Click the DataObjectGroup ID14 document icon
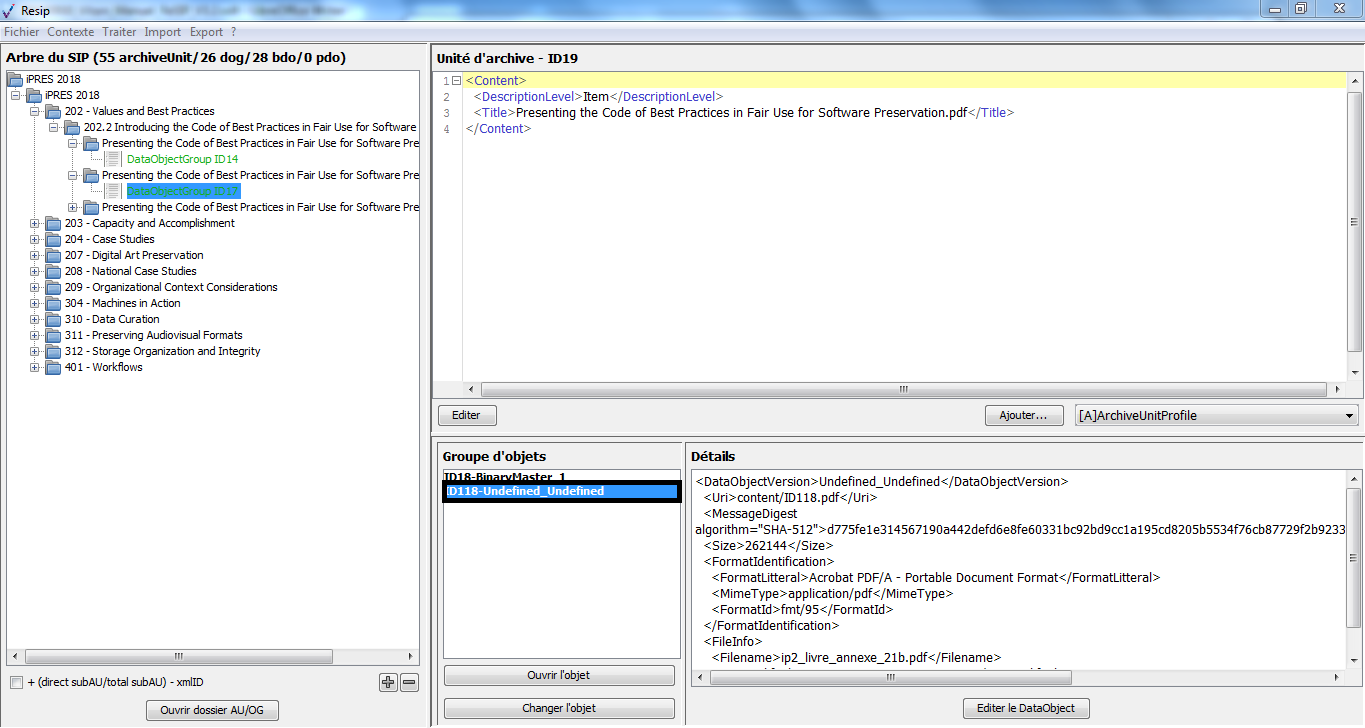This screenshot has width=1365, height=728. (113, 159)
